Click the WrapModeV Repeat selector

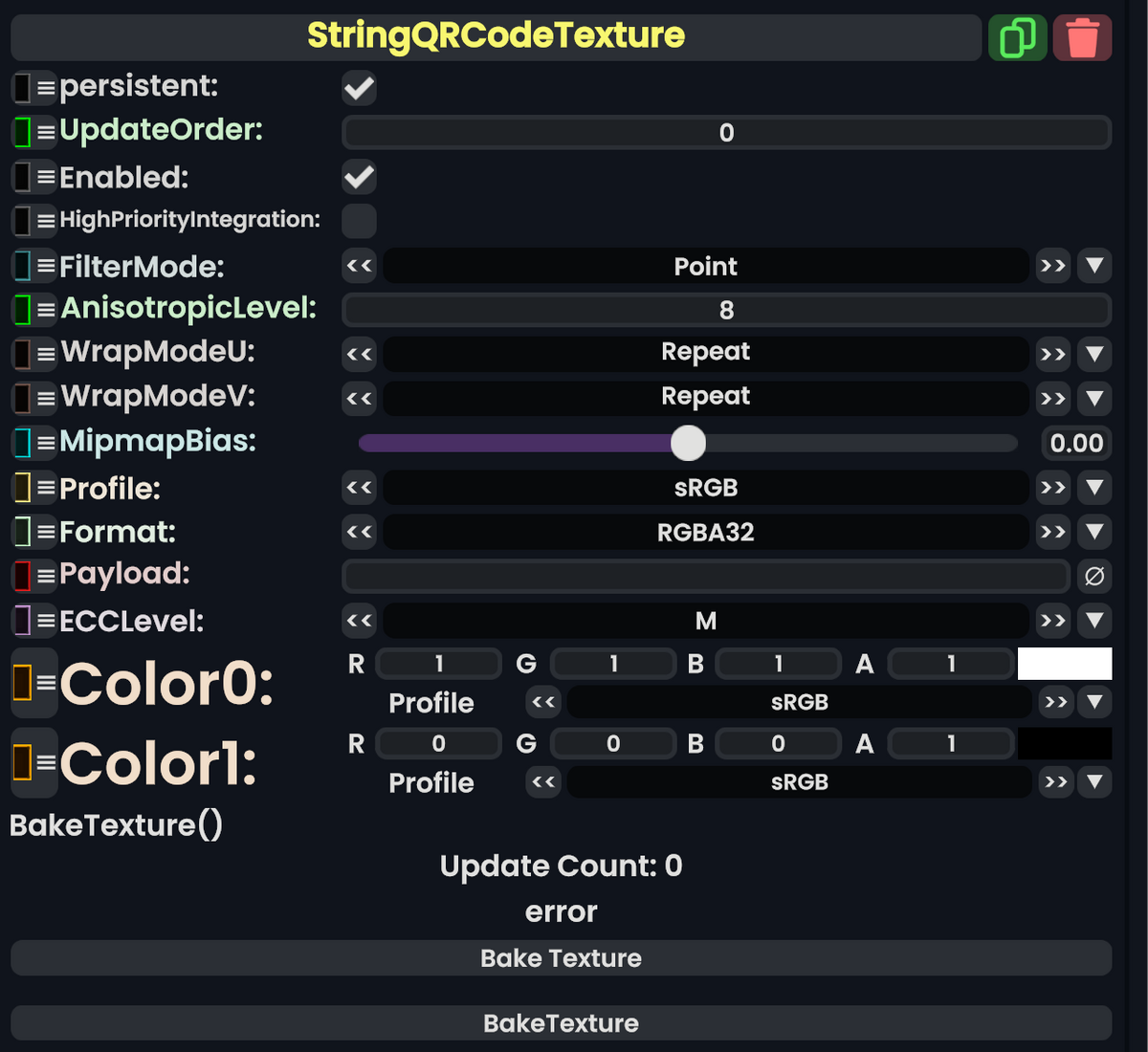point(705,398)
